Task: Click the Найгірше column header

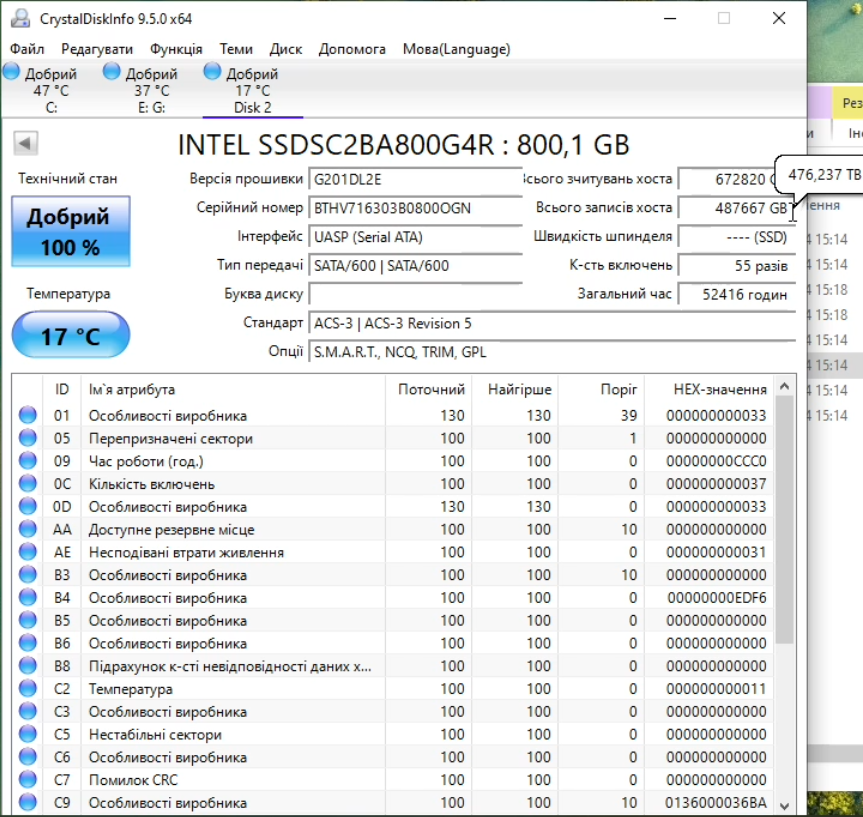Action: (x=515, y=390)
